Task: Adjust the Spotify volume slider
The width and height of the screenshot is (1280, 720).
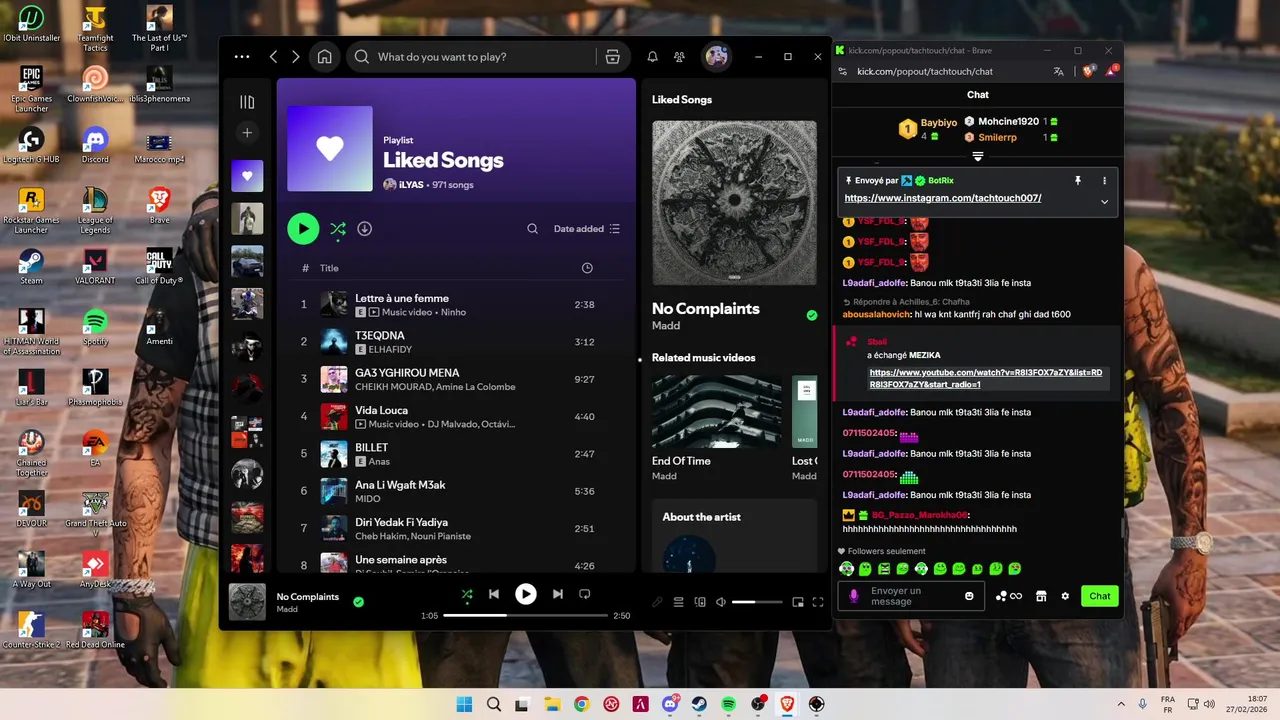Action: (x=757, y=602)
